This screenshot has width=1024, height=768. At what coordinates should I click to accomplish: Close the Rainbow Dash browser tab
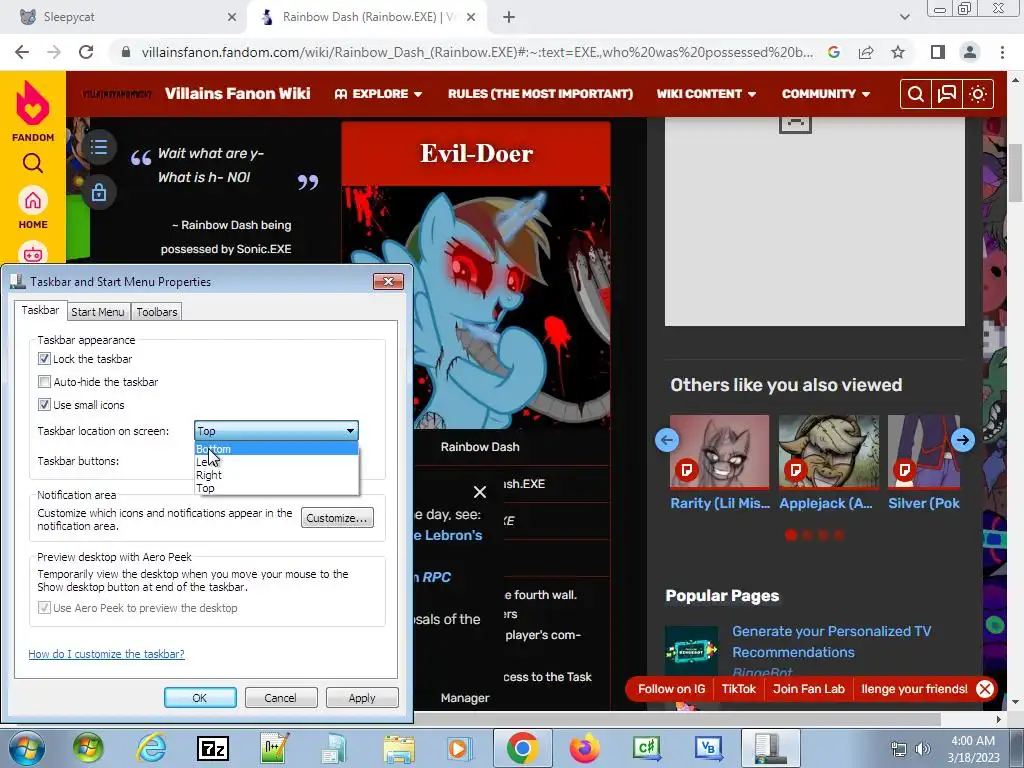click(x=471, y=17)
